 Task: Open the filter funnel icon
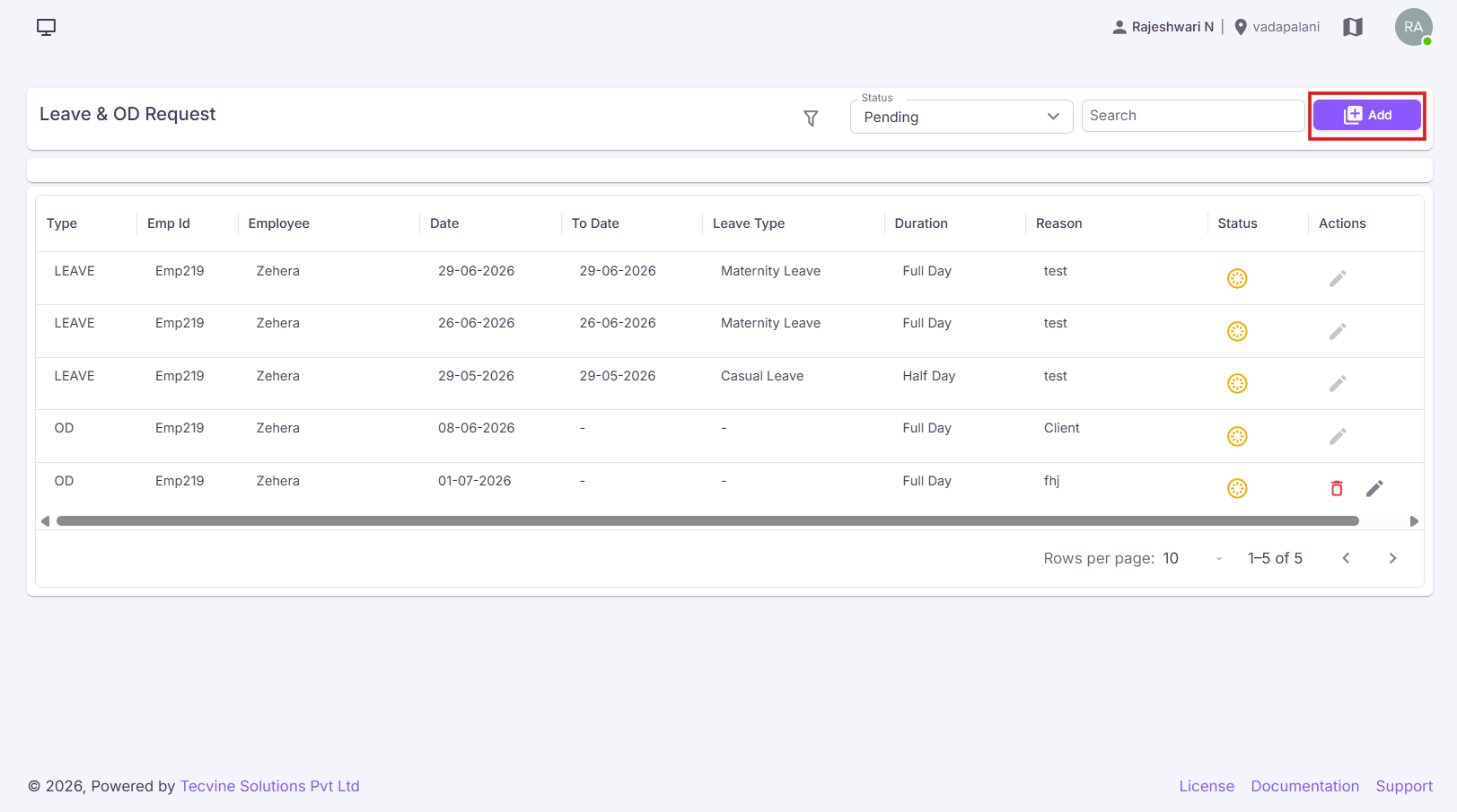[x=811, y=118]
